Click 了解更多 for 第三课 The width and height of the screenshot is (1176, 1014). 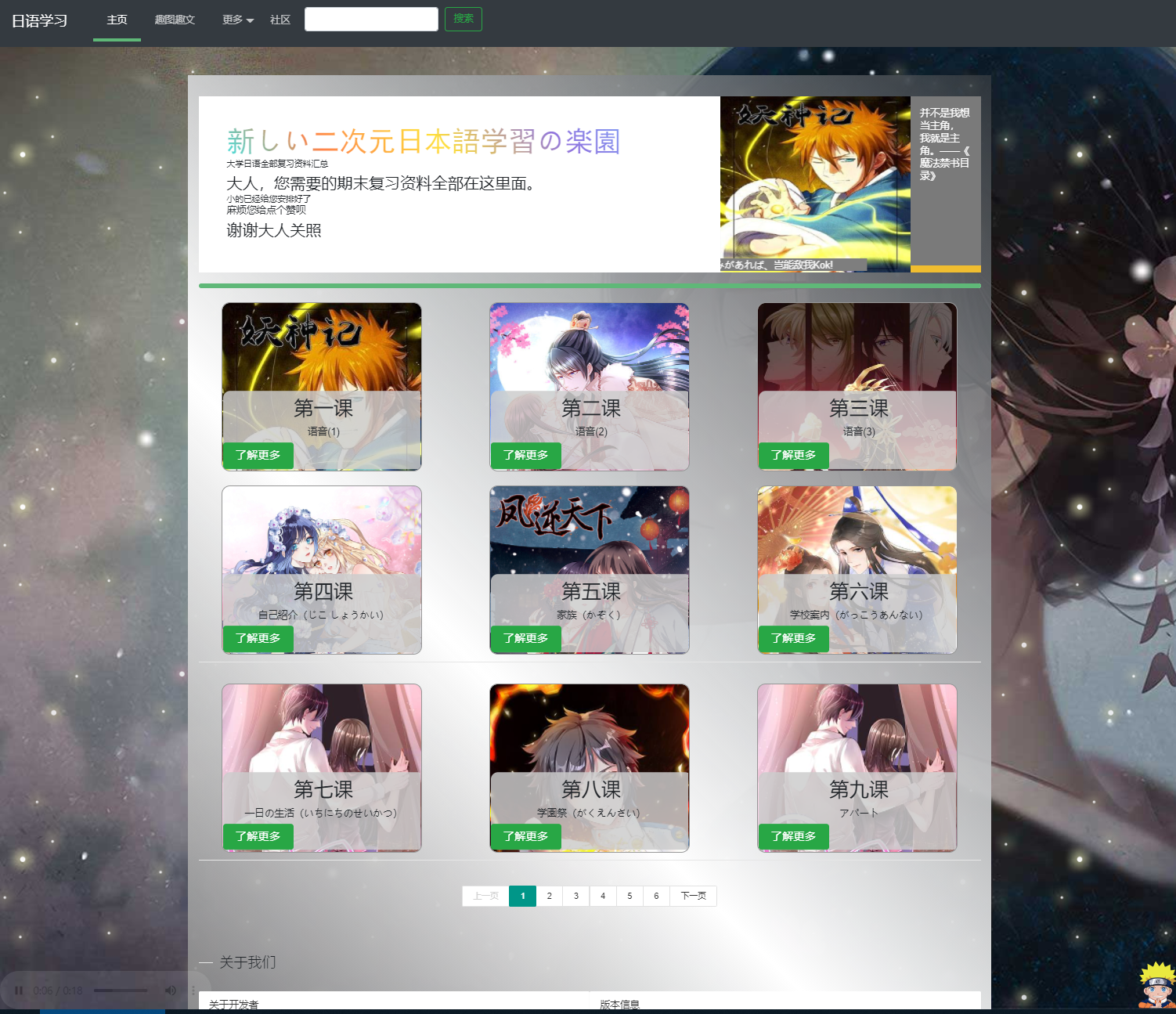click(x=794, y=456)
